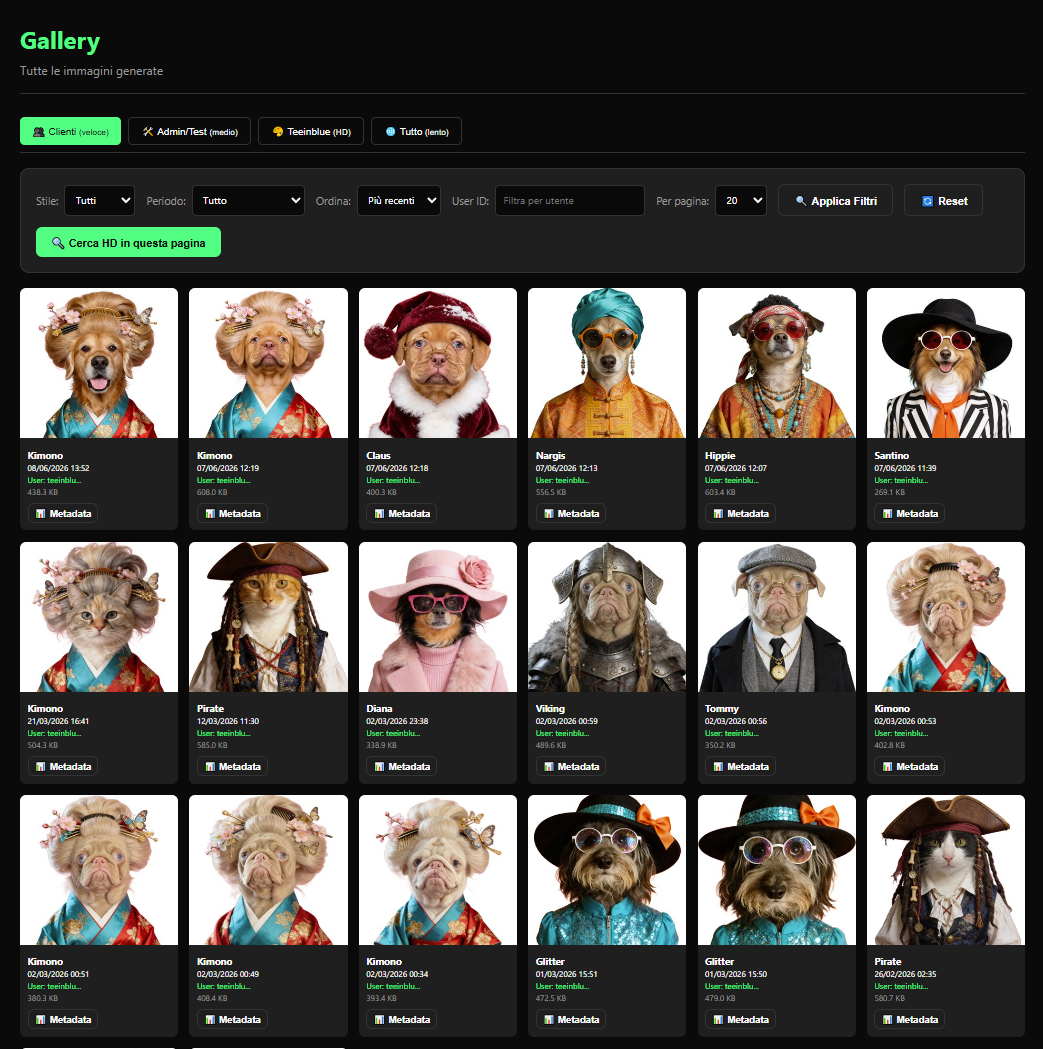Click the shirt icon on Teeinblue tab

[278, 132]
